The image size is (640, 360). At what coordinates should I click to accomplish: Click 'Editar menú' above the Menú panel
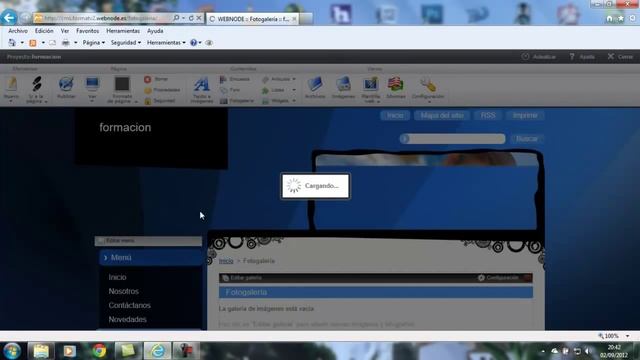point(116,241)
